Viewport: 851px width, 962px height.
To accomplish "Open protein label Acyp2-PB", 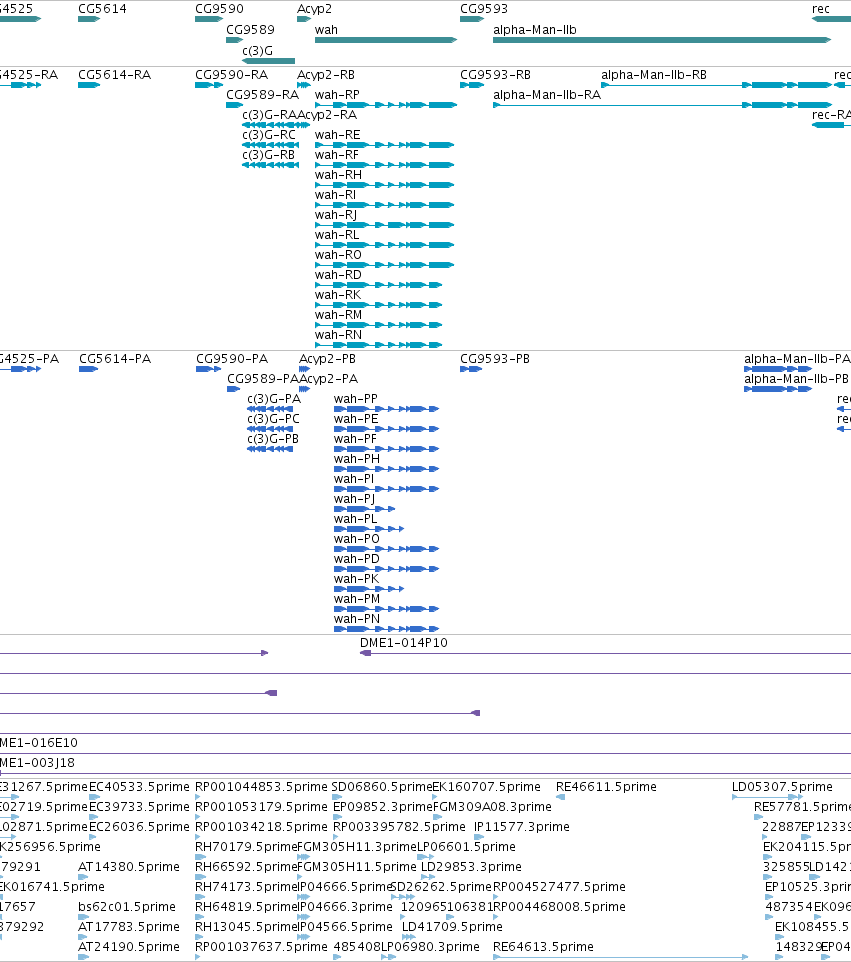I will [328, 359].
